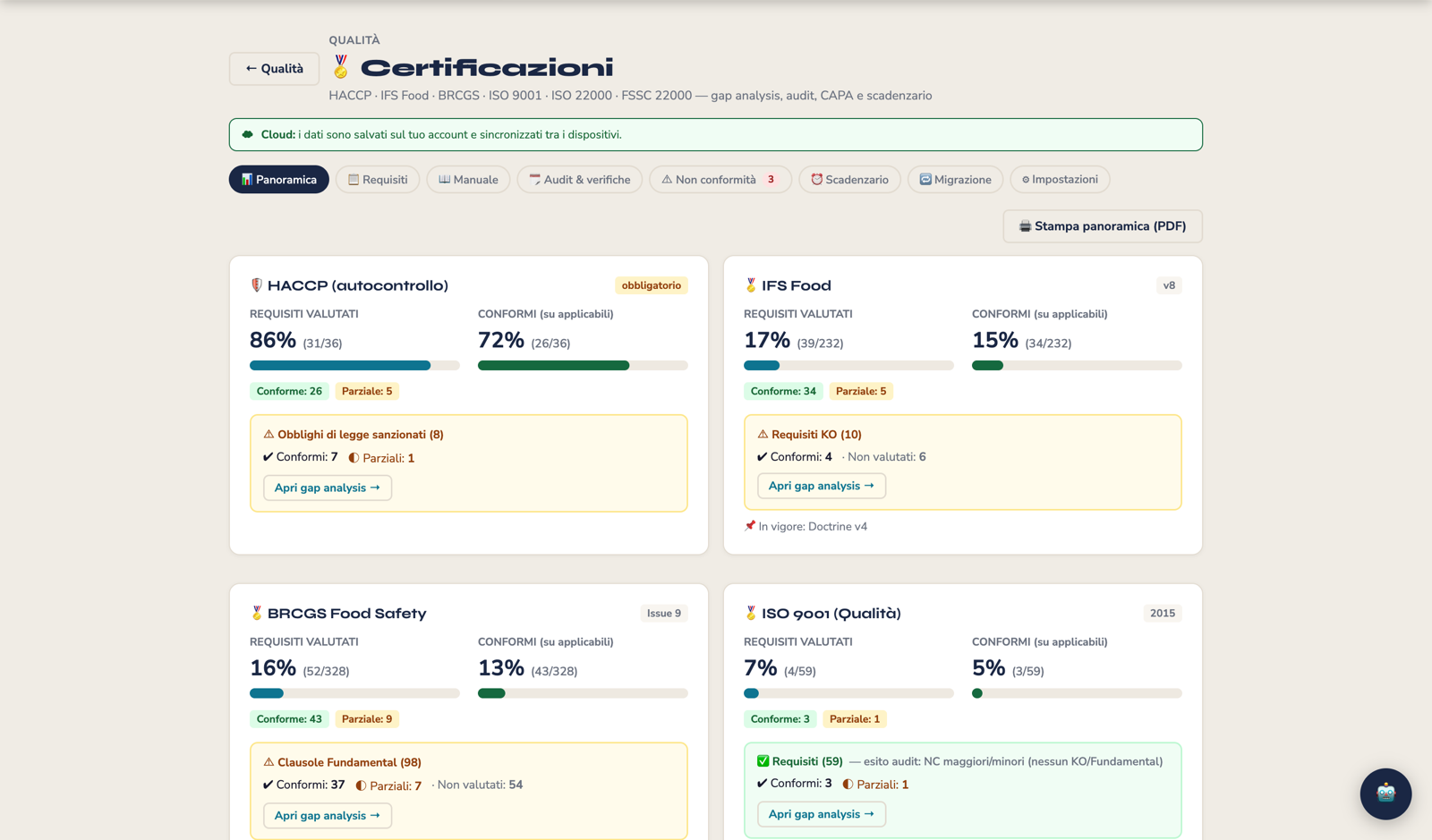This screenshot has height=840, width=1432.
Task: Print overview with Stampa panoramica (PDF)
Action: pos(1103,226)
